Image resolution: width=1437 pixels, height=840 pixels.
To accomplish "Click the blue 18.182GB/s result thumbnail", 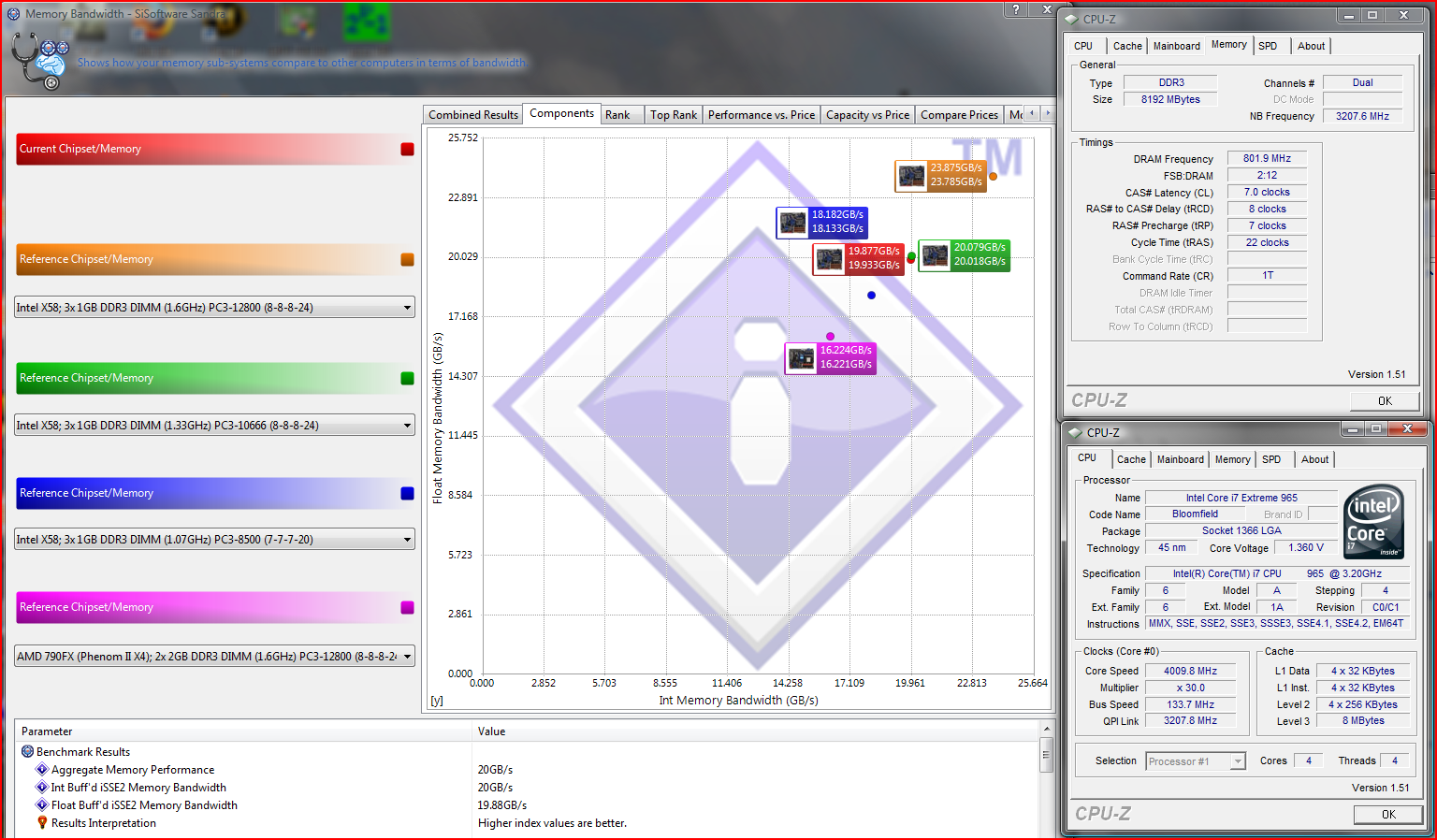I will 792,222.
